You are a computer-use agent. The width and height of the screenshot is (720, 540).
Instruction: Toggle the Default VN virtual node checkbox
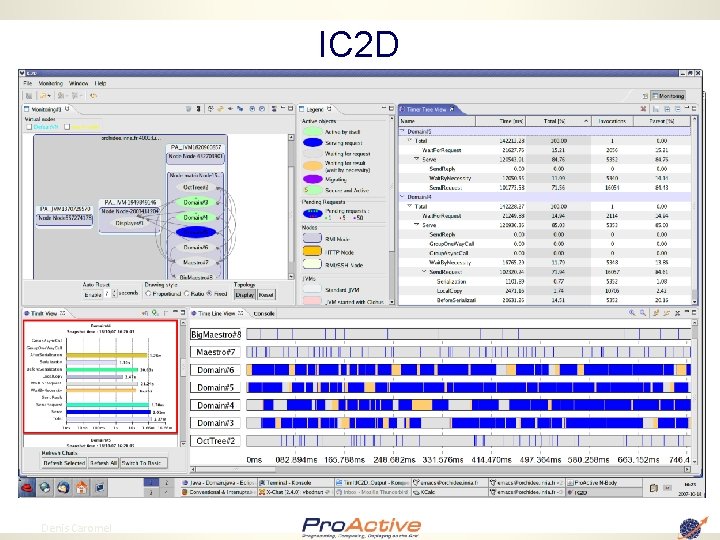[29, 127]
